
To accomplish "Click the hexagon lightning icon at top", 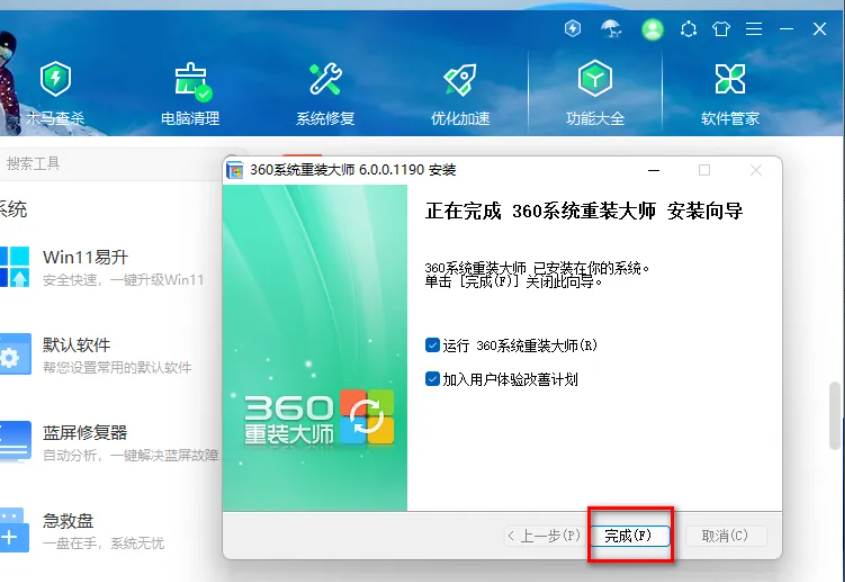I will coord(573,29).
